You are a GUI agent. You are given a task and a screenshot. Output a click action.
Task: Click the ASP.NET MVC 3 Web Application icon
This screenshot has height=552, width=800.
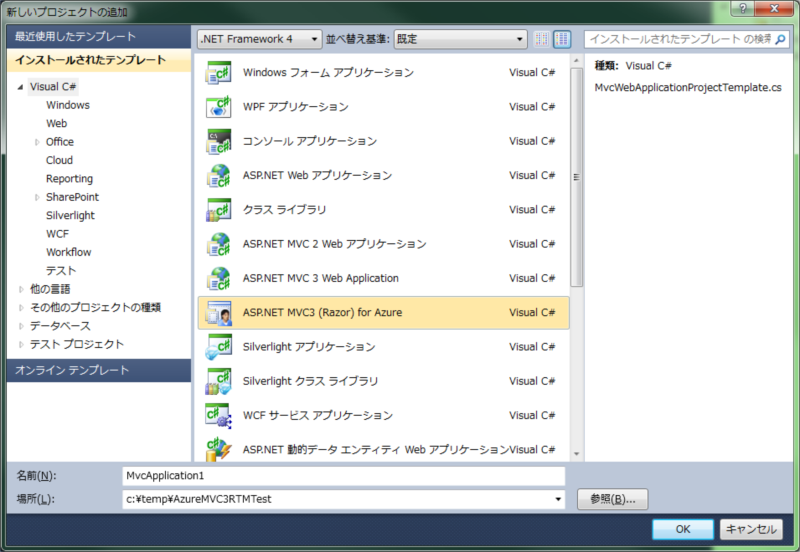point(218,278)
